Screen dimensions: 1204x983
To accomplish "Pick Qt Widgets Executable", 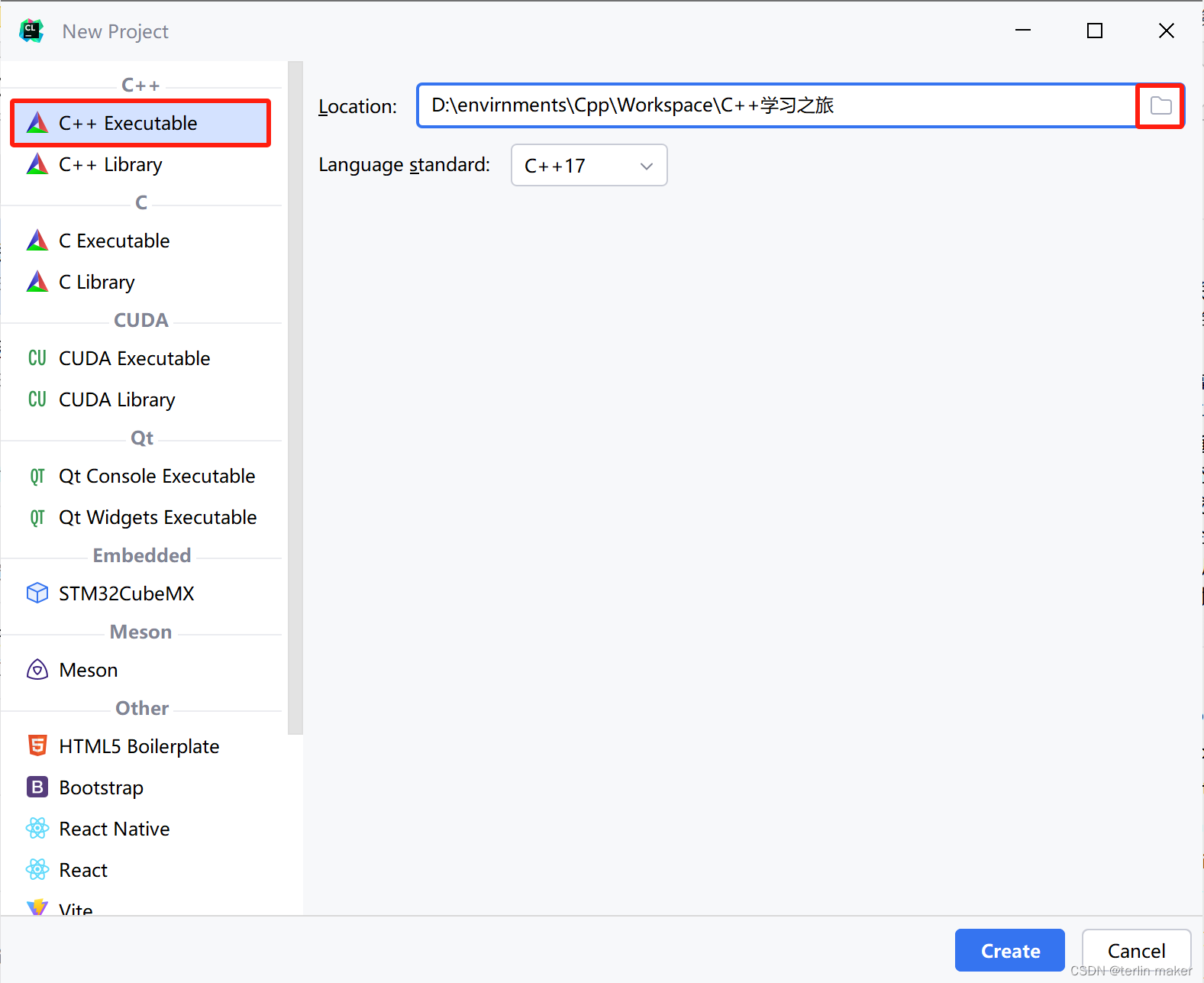I will [x=140, y=517].
